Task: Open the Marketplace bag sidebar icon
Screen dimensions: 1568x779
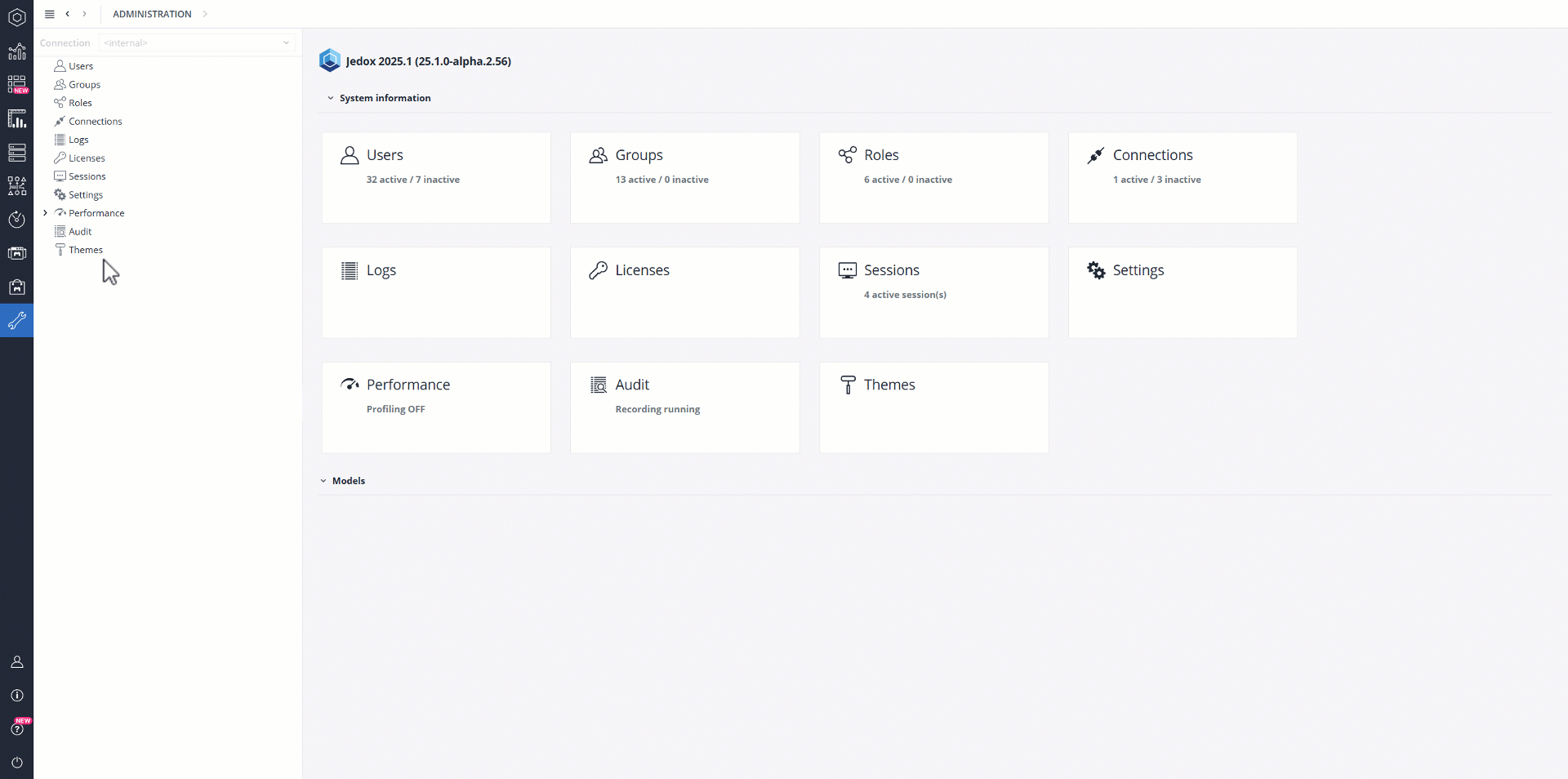Action: [16, 287]
